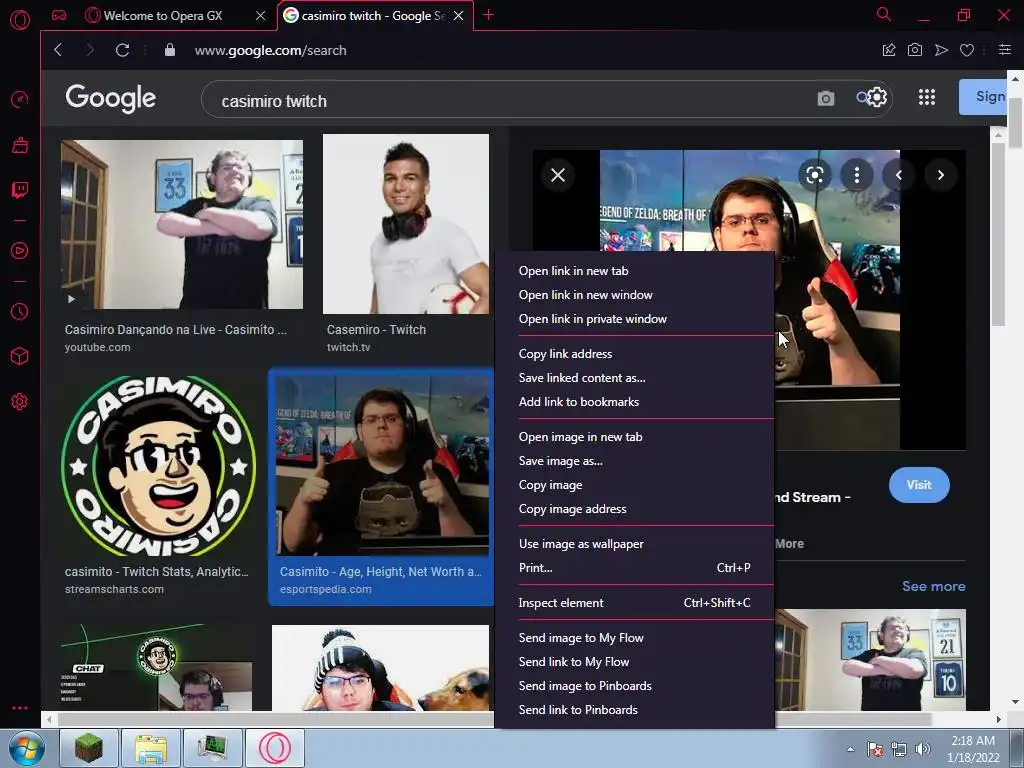The width and height of the screenshot is (1024, 768).
Task: Click the address bar URL
Action: coord(270,50)
